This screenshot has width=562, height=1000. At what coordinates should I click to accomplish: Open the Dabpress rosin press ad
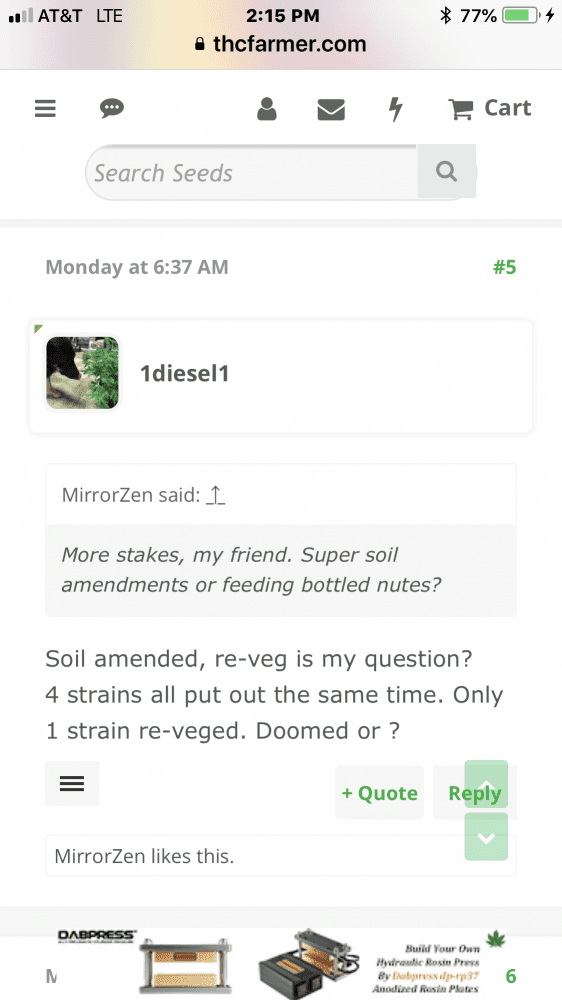[x=281, y=964]
